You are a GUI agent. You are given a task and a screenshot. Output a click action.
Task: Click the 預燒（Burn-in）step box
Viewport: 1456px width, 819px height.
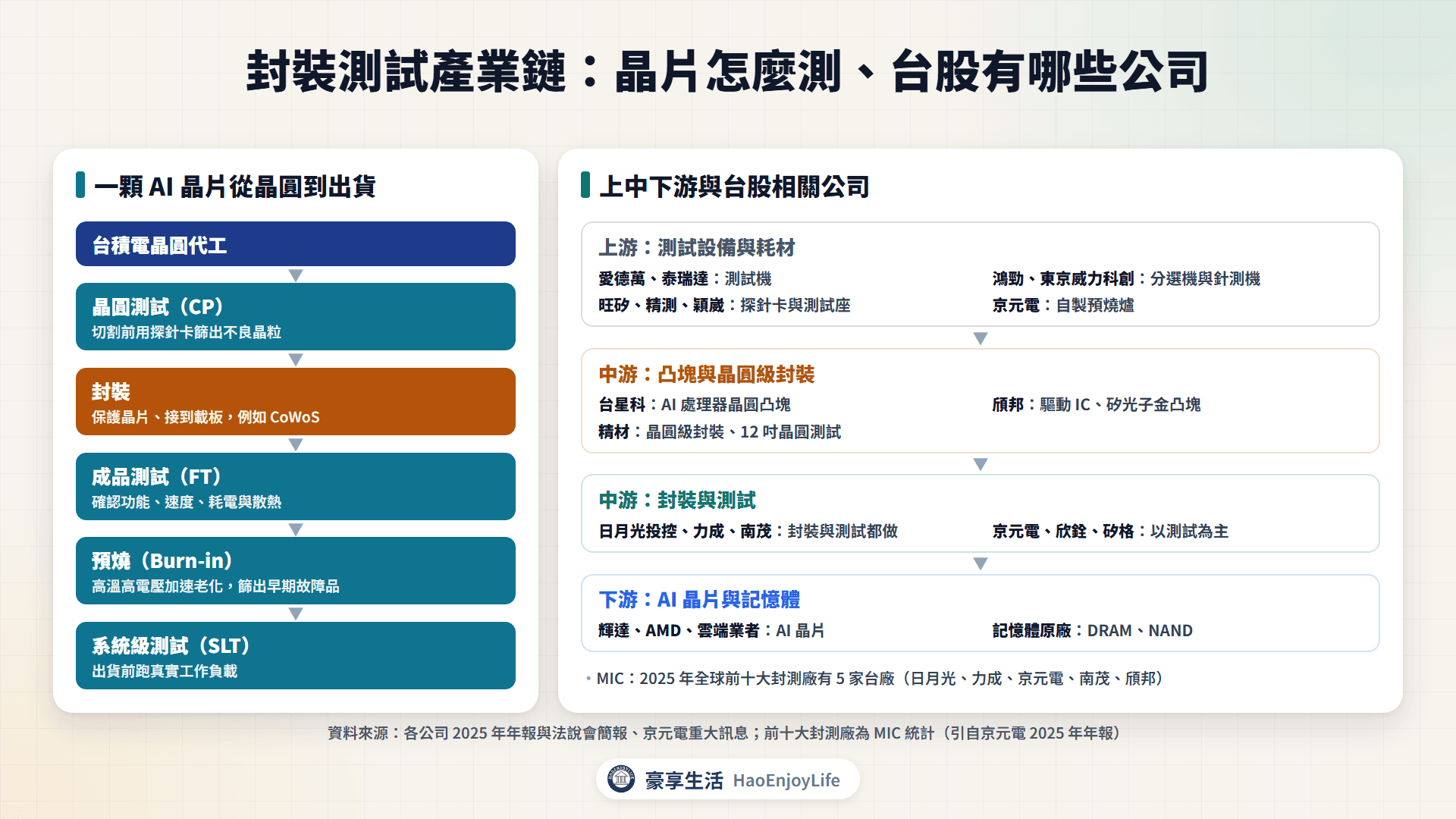tap(296, 570)
